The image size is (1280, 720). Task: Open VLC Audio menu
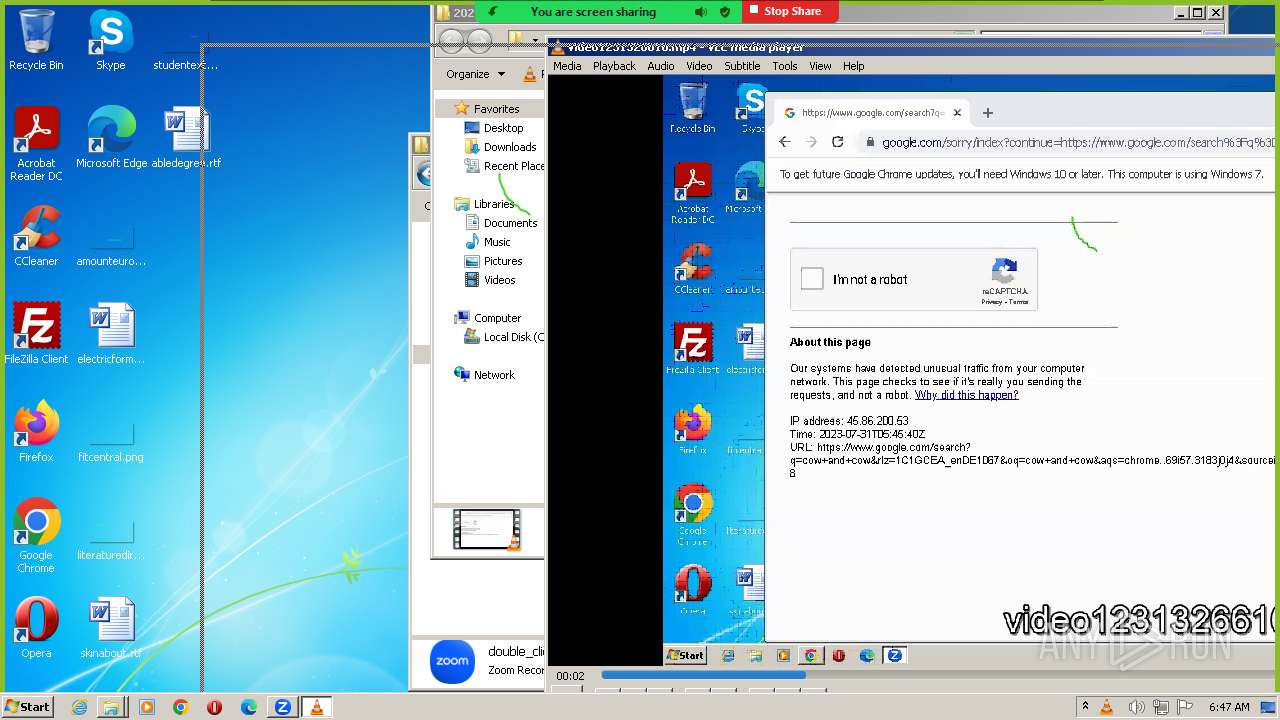(x=661, y=66)
